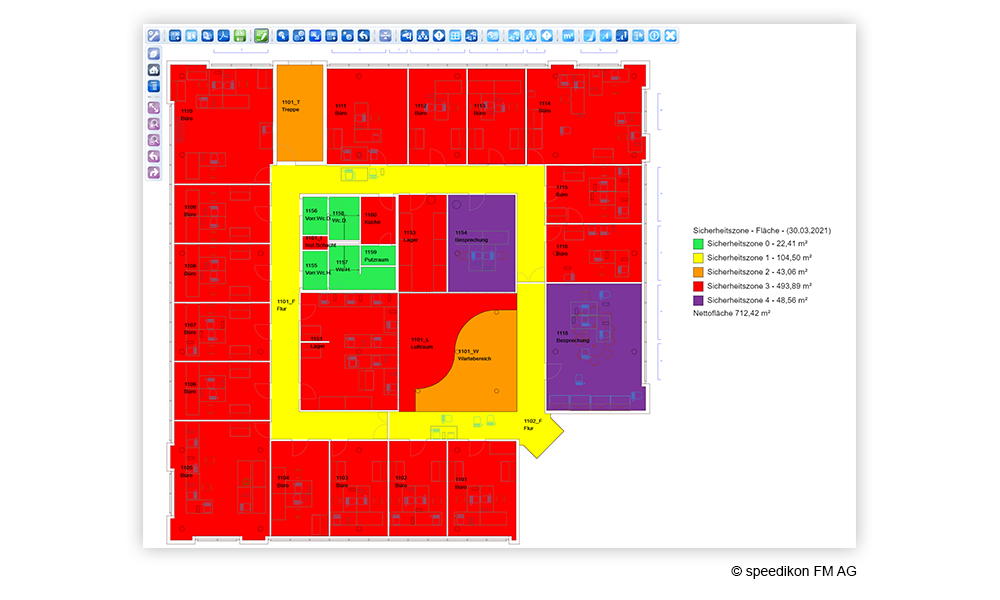
Task: Click room label '1111 Büro'
Action: point(341,110)
